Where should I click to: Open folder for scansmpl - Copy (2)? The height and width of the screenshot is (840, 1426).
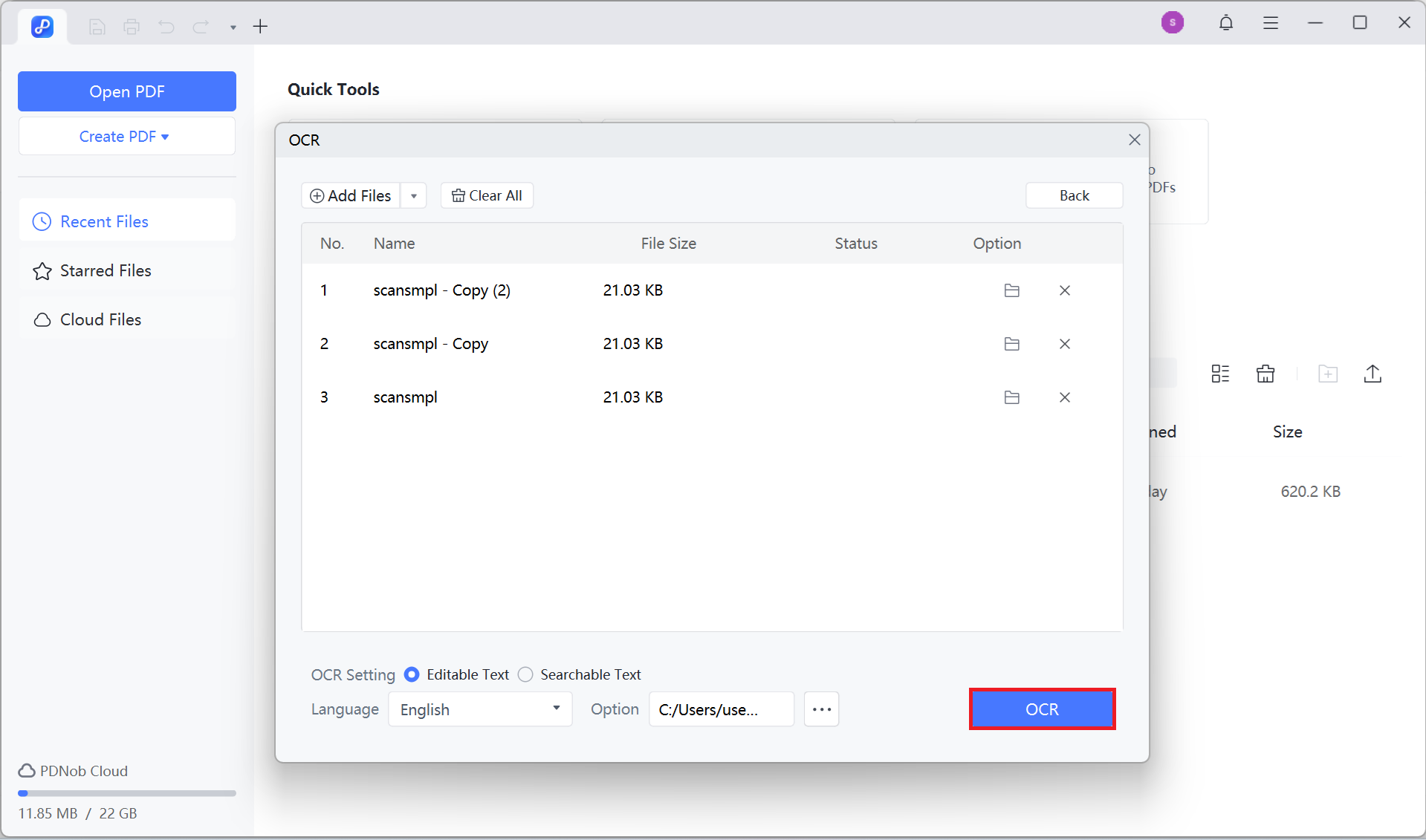1011,290
